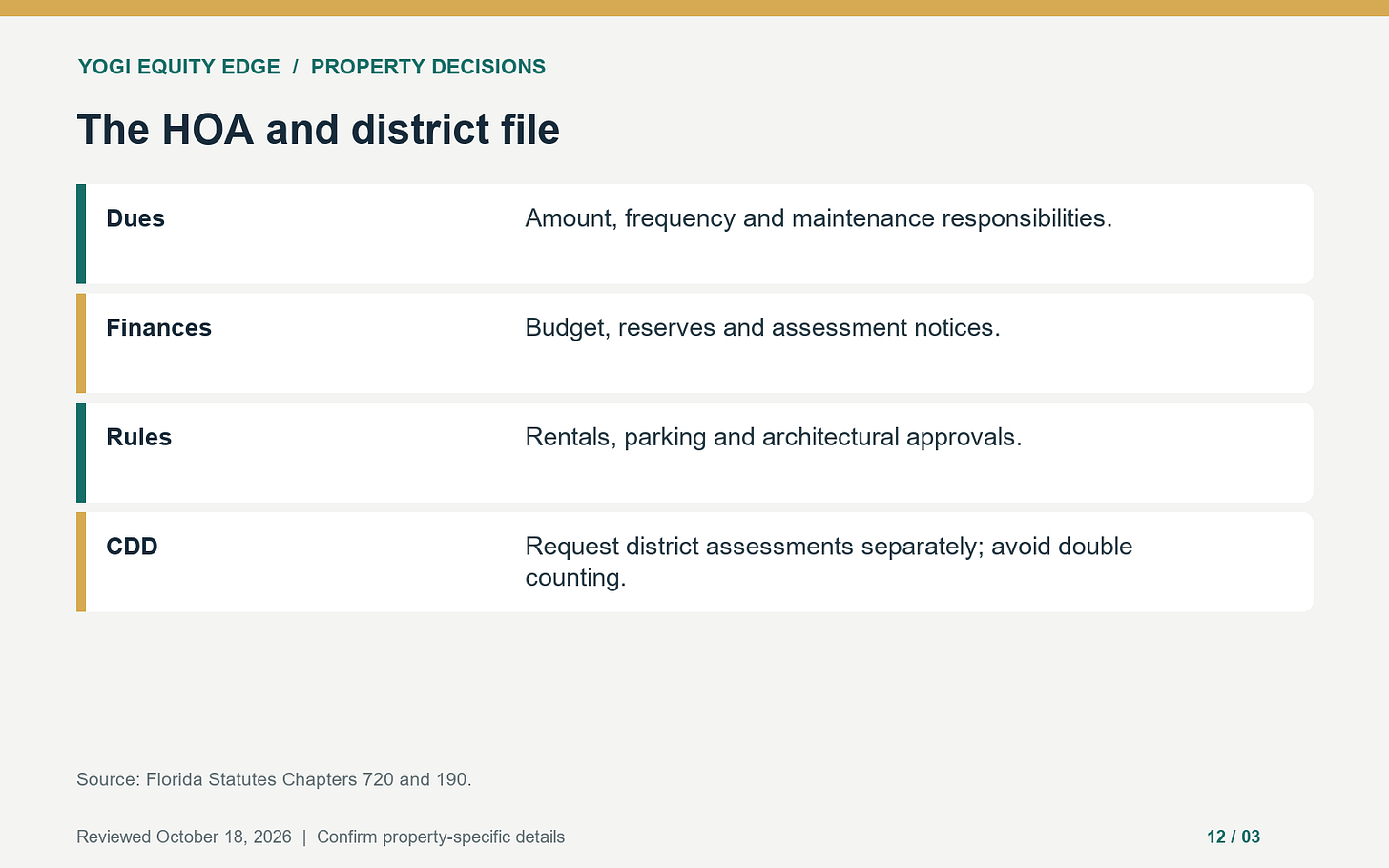Viewport: 1389px width, 868px height.
Task: Select 'Request district assessments separately' description
Action: click(x=829, y=562)
